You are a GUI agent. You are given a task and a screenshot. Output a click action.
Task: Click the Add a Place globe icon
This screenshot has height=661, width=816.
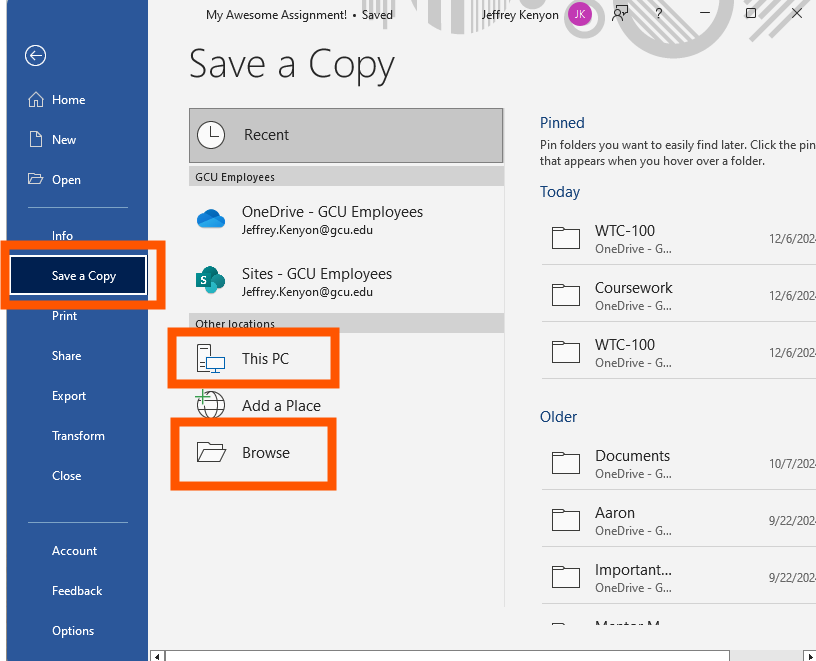pos(210,404)
